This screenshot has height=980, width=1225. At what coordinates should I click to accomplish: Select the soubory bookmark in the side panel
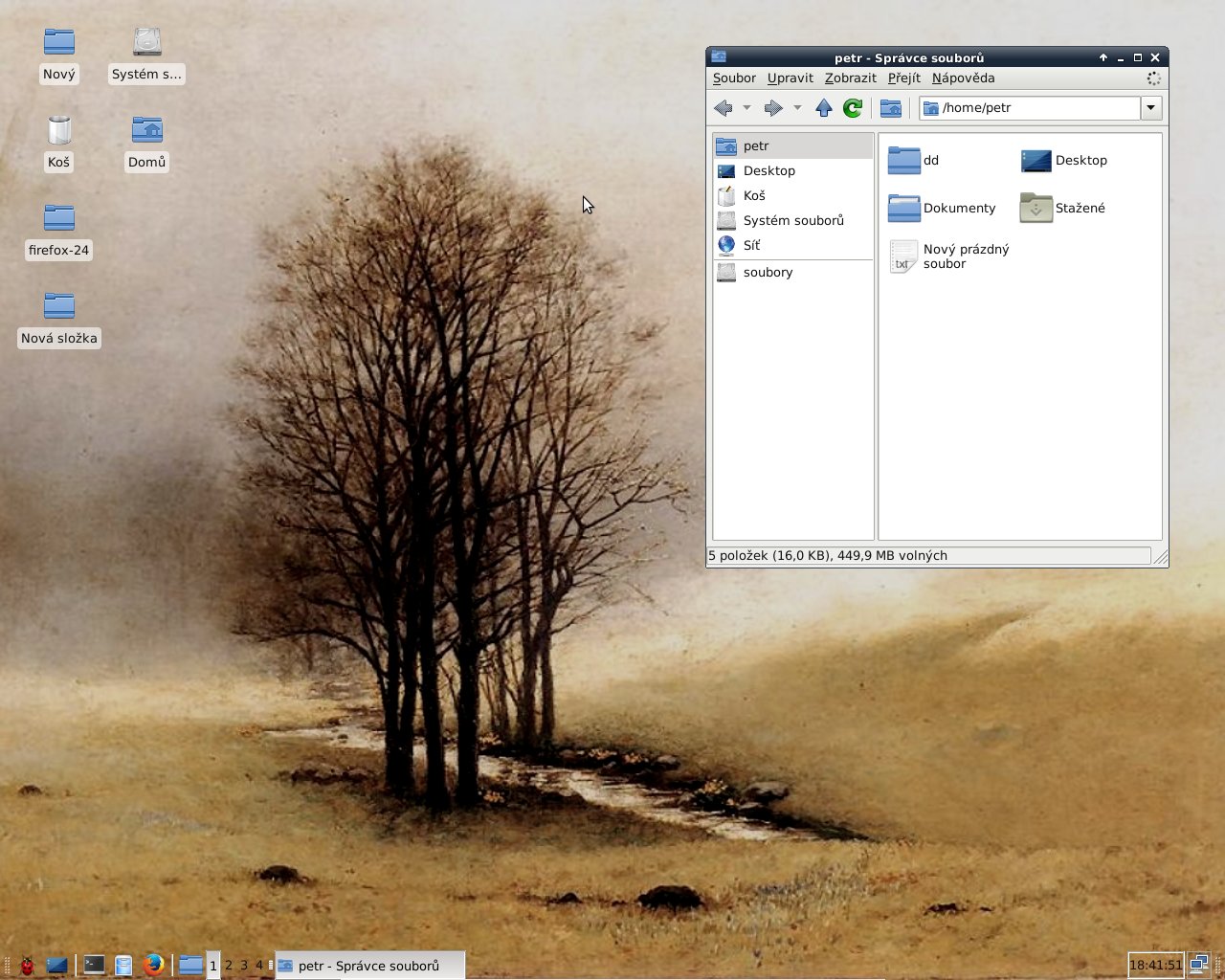tap(793, 272)
